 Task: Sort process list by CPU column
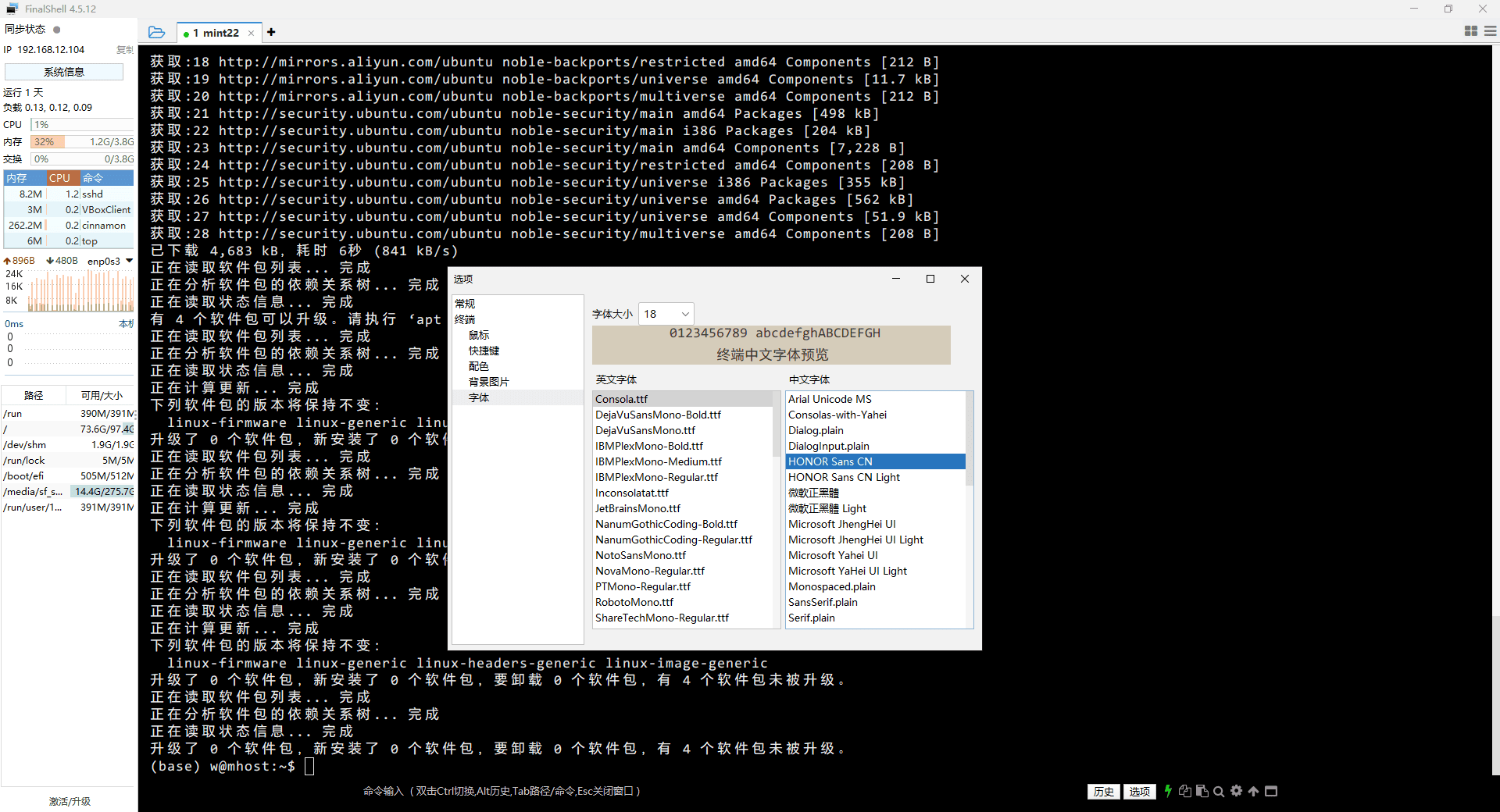[63, 178]
